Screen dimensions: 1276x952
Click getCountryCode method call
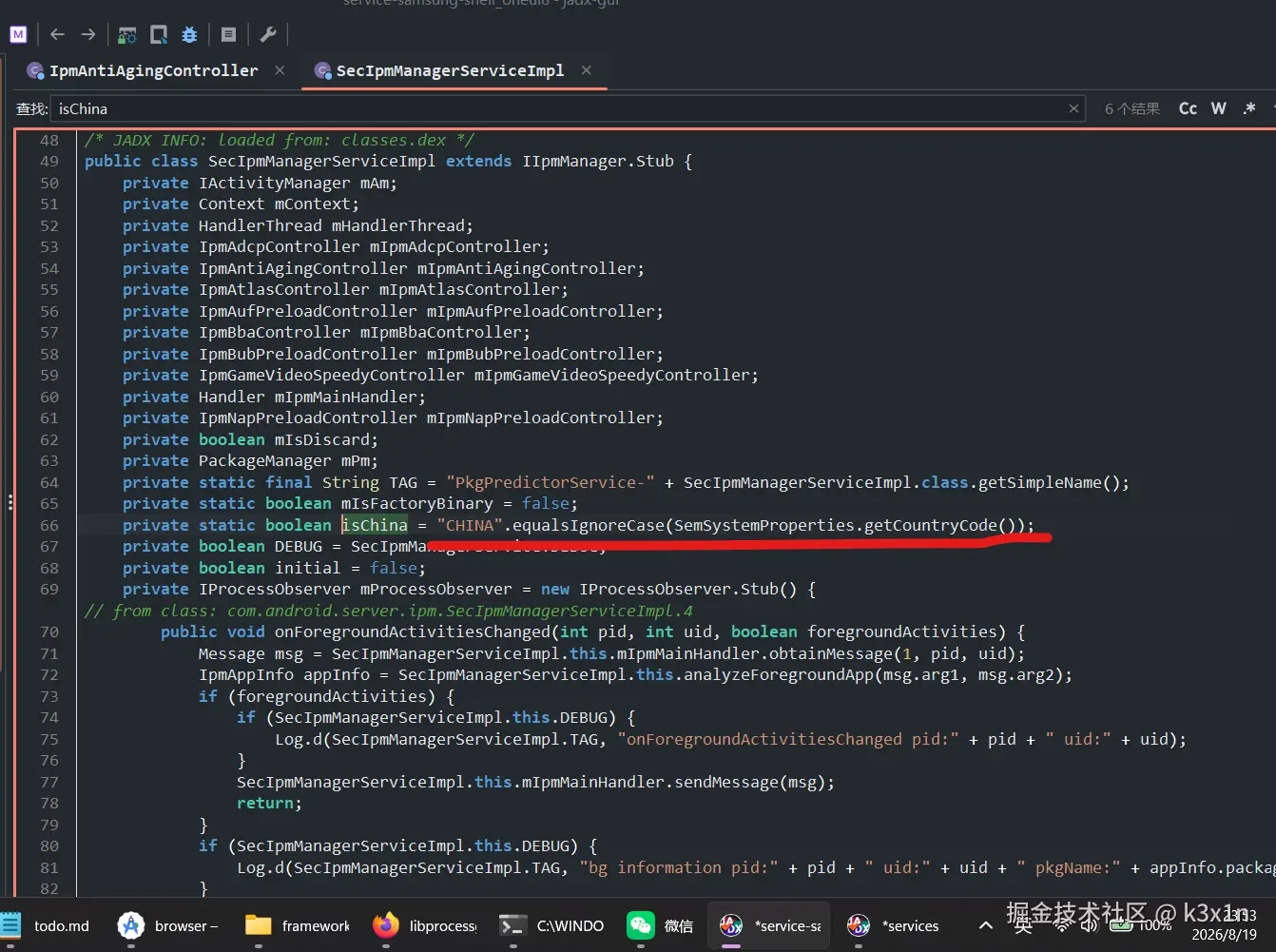pyautogui.click(x=931, y=525)
